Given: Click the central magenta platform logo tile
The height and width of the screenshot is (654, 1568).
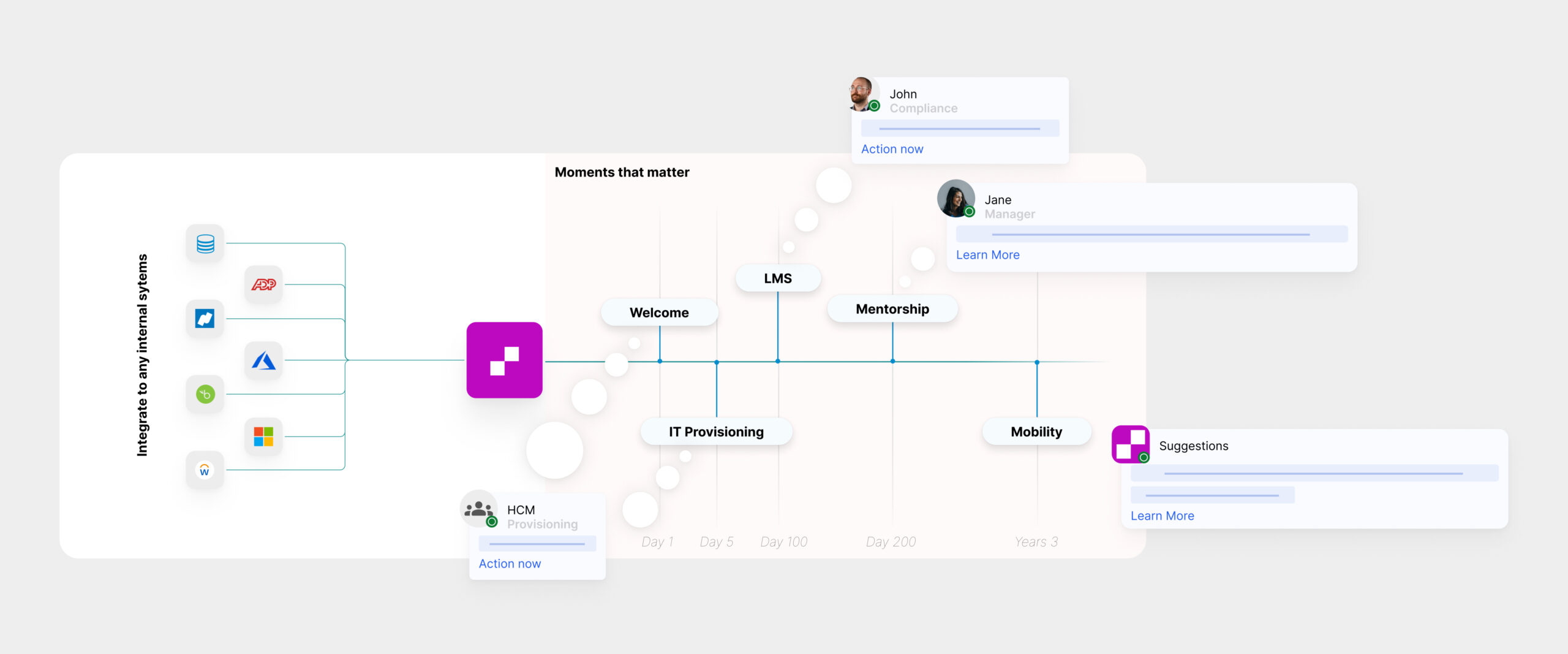Looking at the screenshot, I should (x=504, y=360).
